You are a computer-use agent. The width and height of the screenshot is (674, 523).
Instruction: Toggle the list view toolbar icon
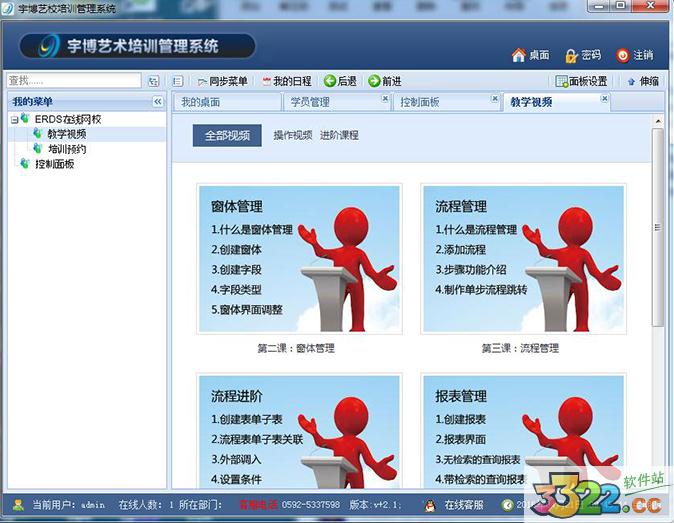click(177, 81)
